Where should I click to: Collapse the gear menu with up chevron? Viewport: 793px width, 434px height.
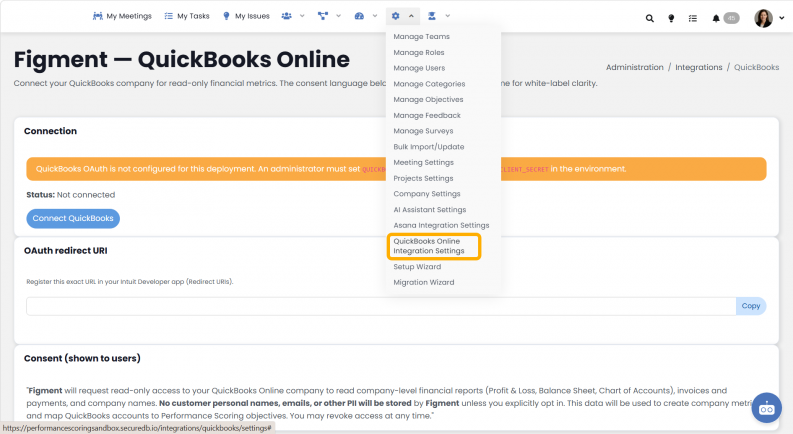(x=411, y=16)
